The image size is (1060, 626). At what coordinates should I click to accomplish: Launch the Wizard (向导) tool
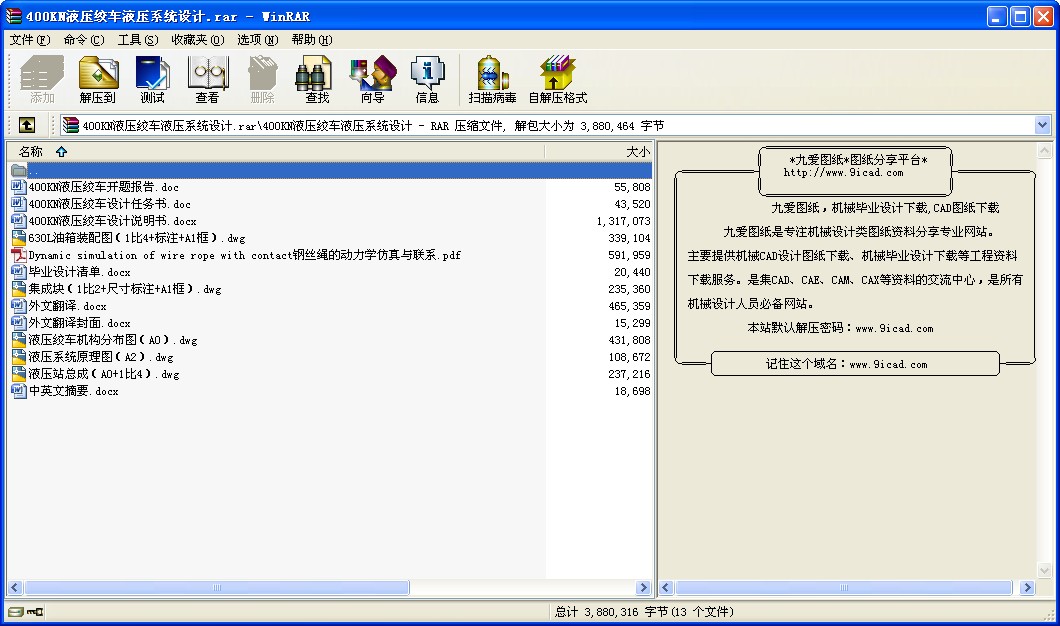pyautogui.click(x=372, y=80)
